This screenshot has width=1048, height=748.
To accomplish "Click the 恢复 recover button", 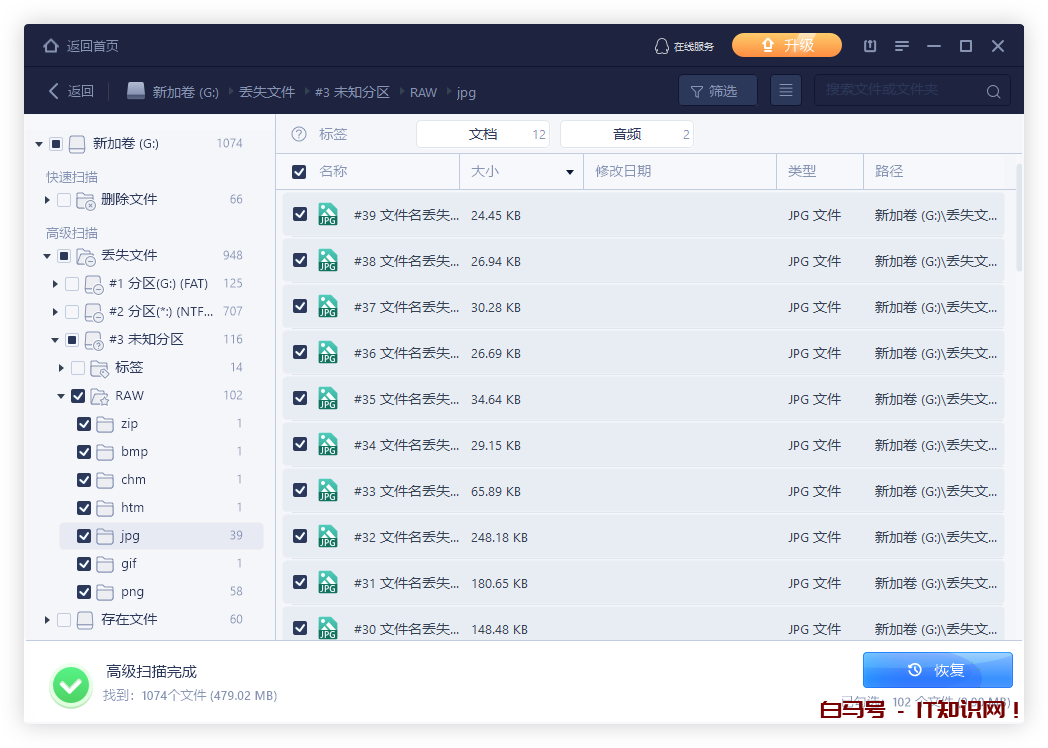I will (937, 669).
